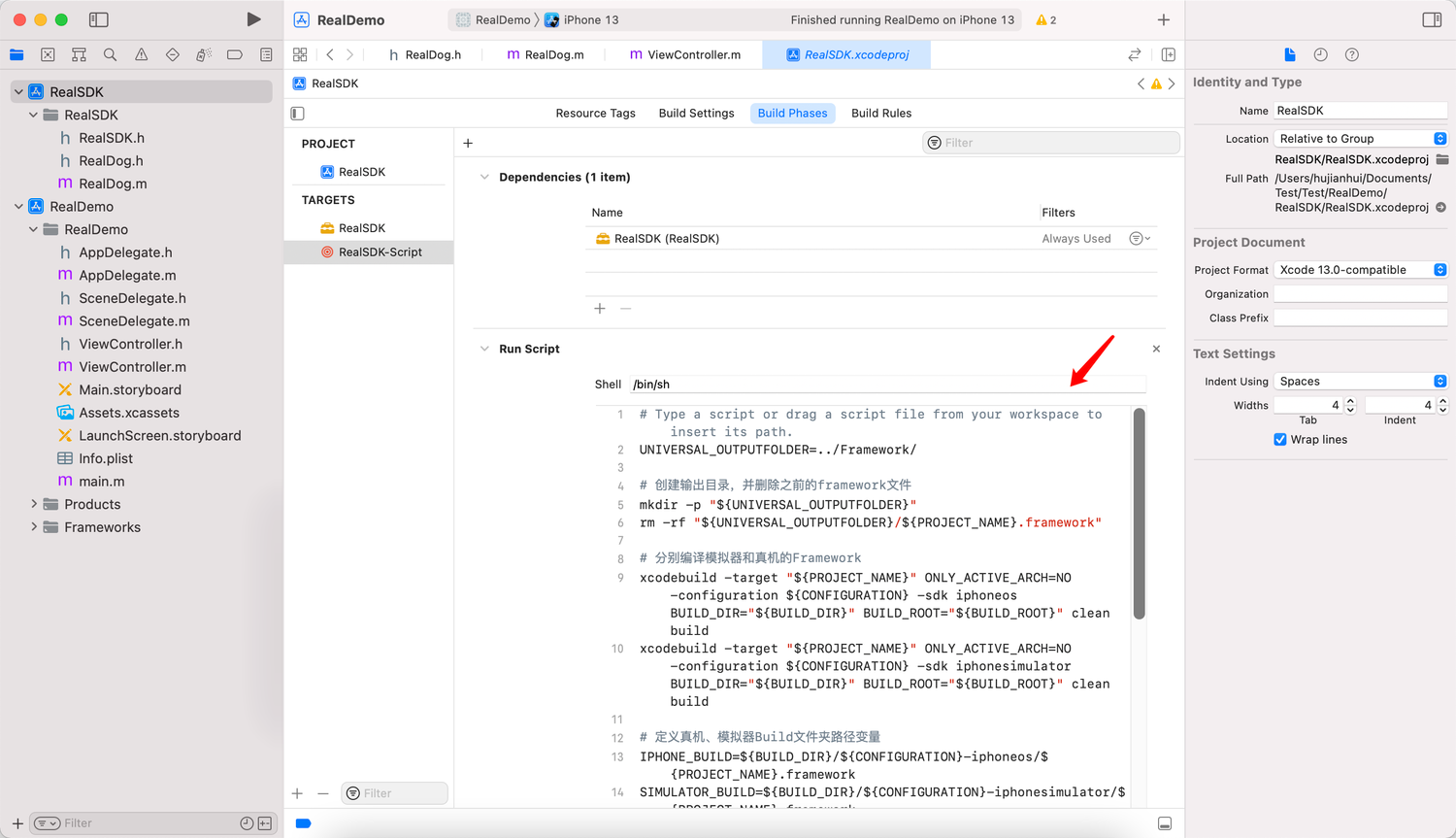Add an editor pane on the right
Image resolution: width=1456 pixels, height=838 pixels.
click(1168, 55)
